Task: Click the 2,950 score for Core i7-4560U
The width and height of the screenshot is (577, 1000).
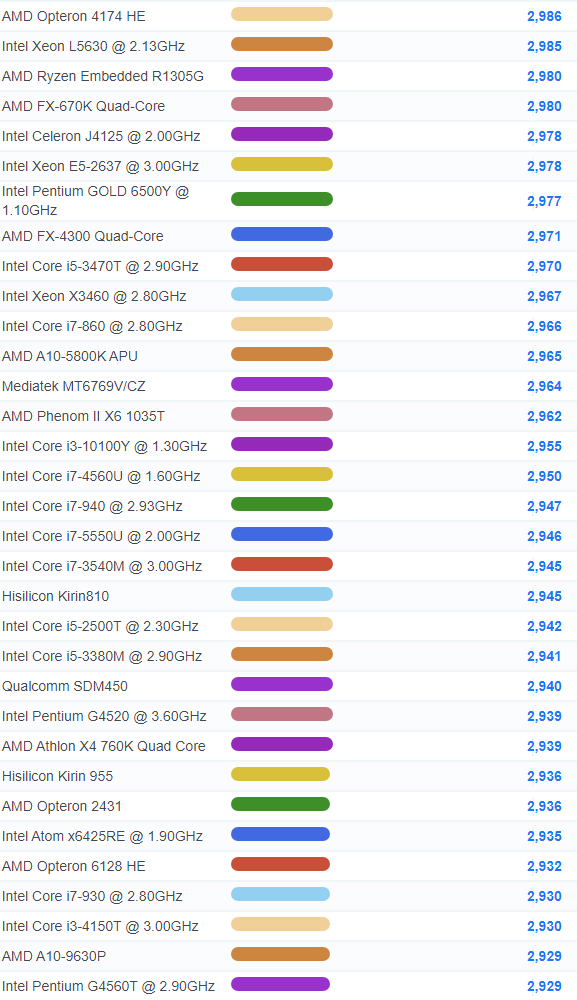Action: pyautogui.click(x=544, y=476)
